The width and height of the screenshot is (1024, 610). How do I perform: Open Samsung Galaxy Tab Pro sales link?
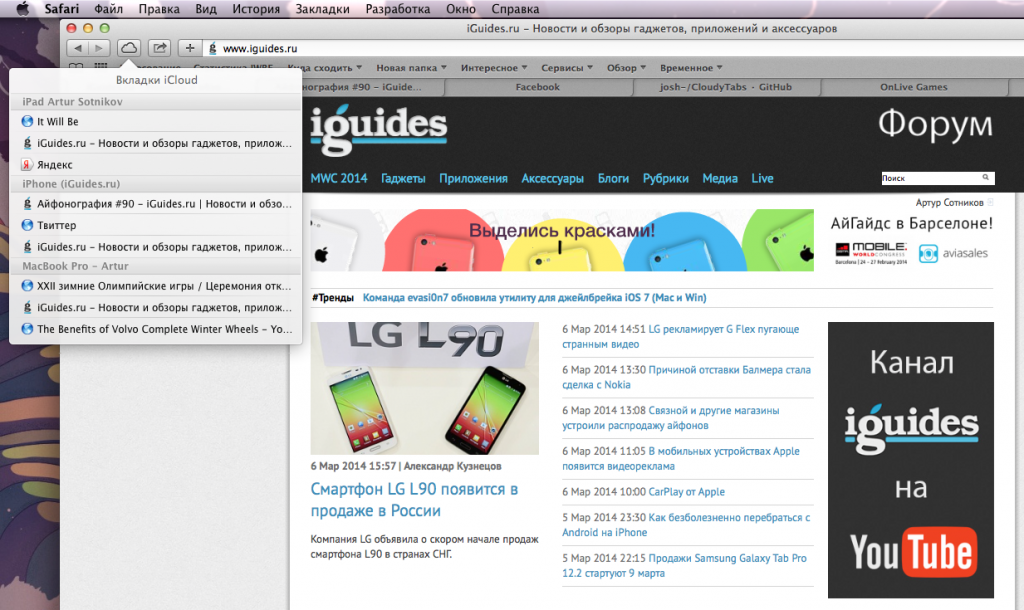(x=684, y=566)
